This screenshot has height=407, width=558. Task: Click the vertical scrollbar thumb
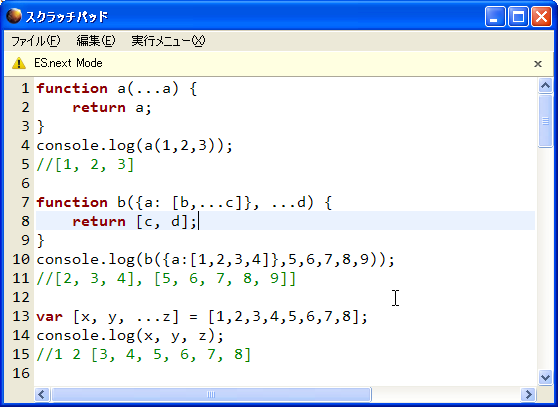[x=545, y=121]
